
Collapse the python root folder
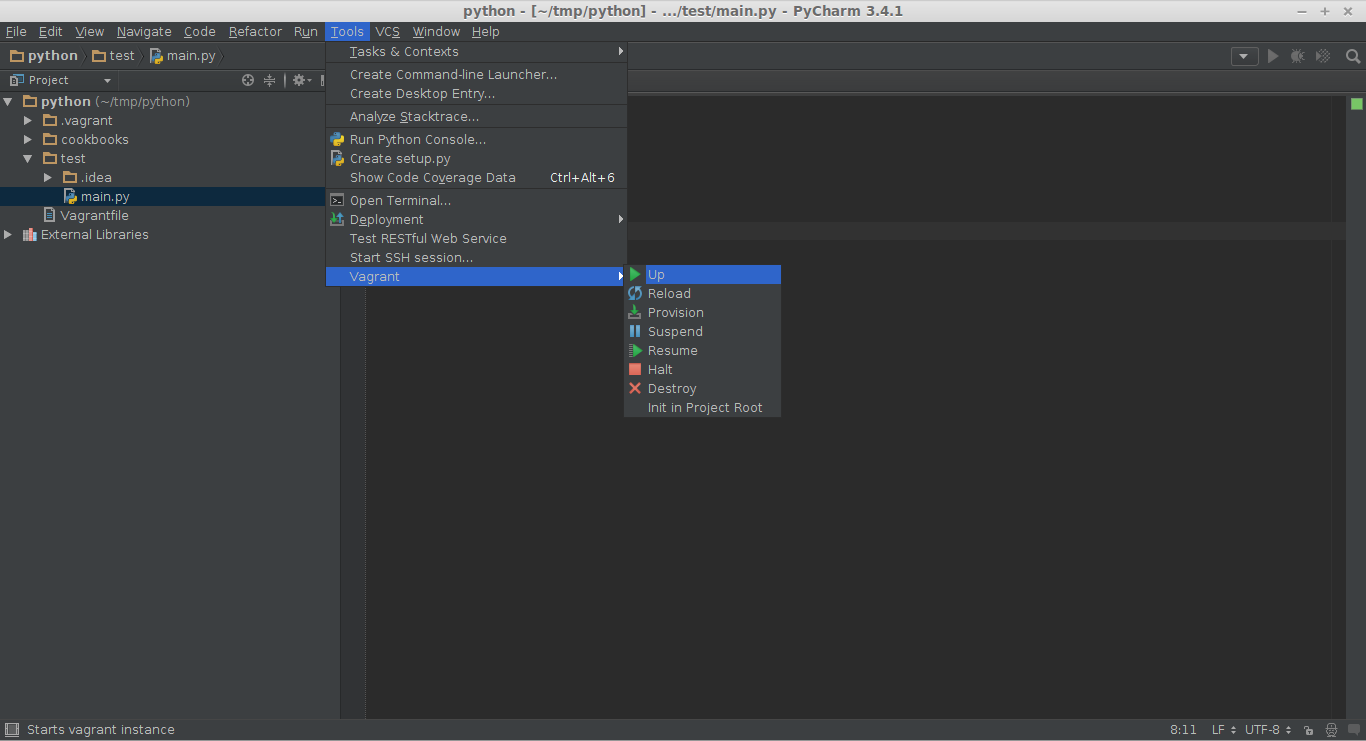click(x=8, y=101)
